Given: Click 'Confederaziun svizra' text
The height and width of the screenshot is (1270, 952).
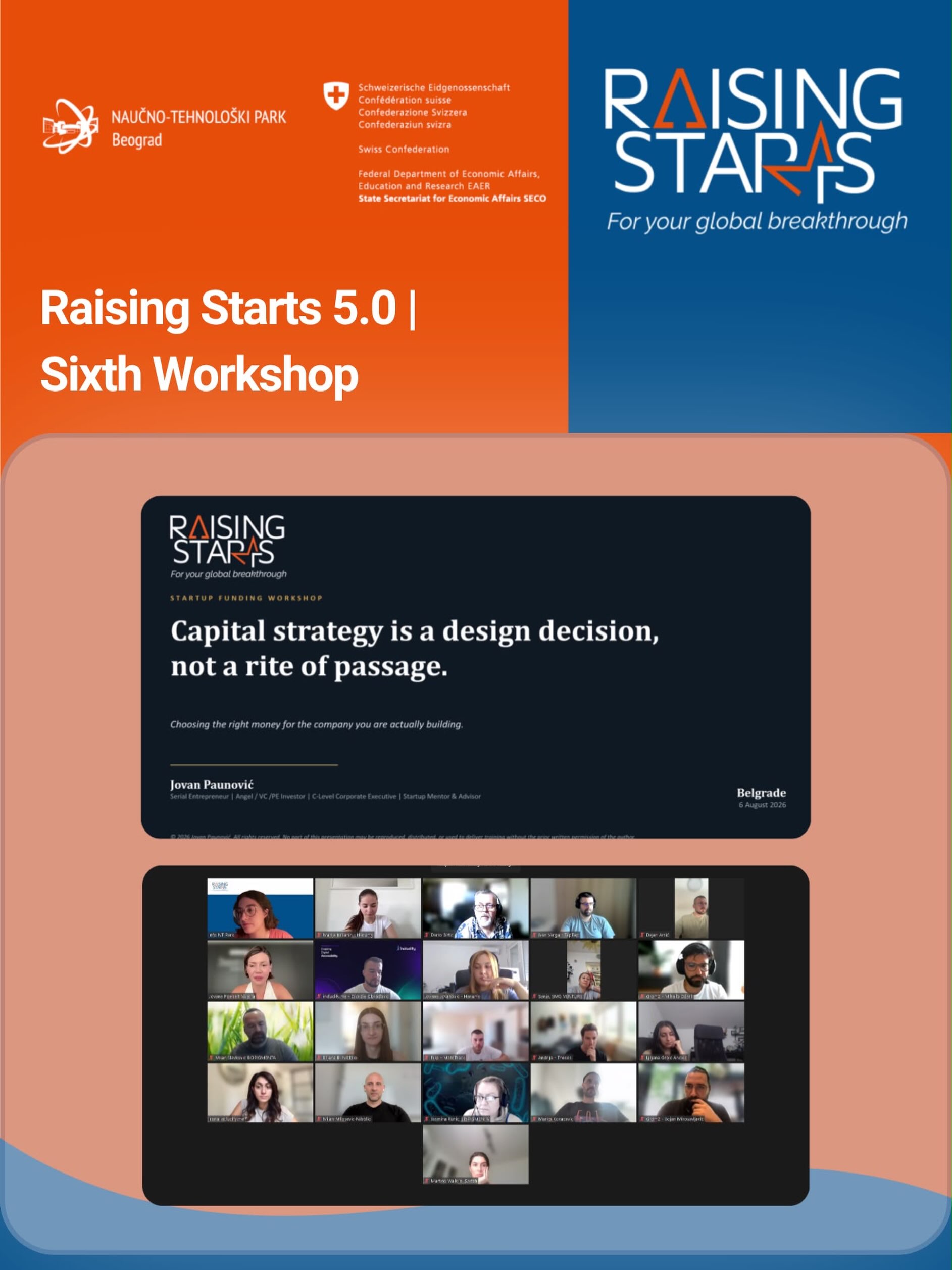Looking at the screenshot, I should [x=405, y=125].
